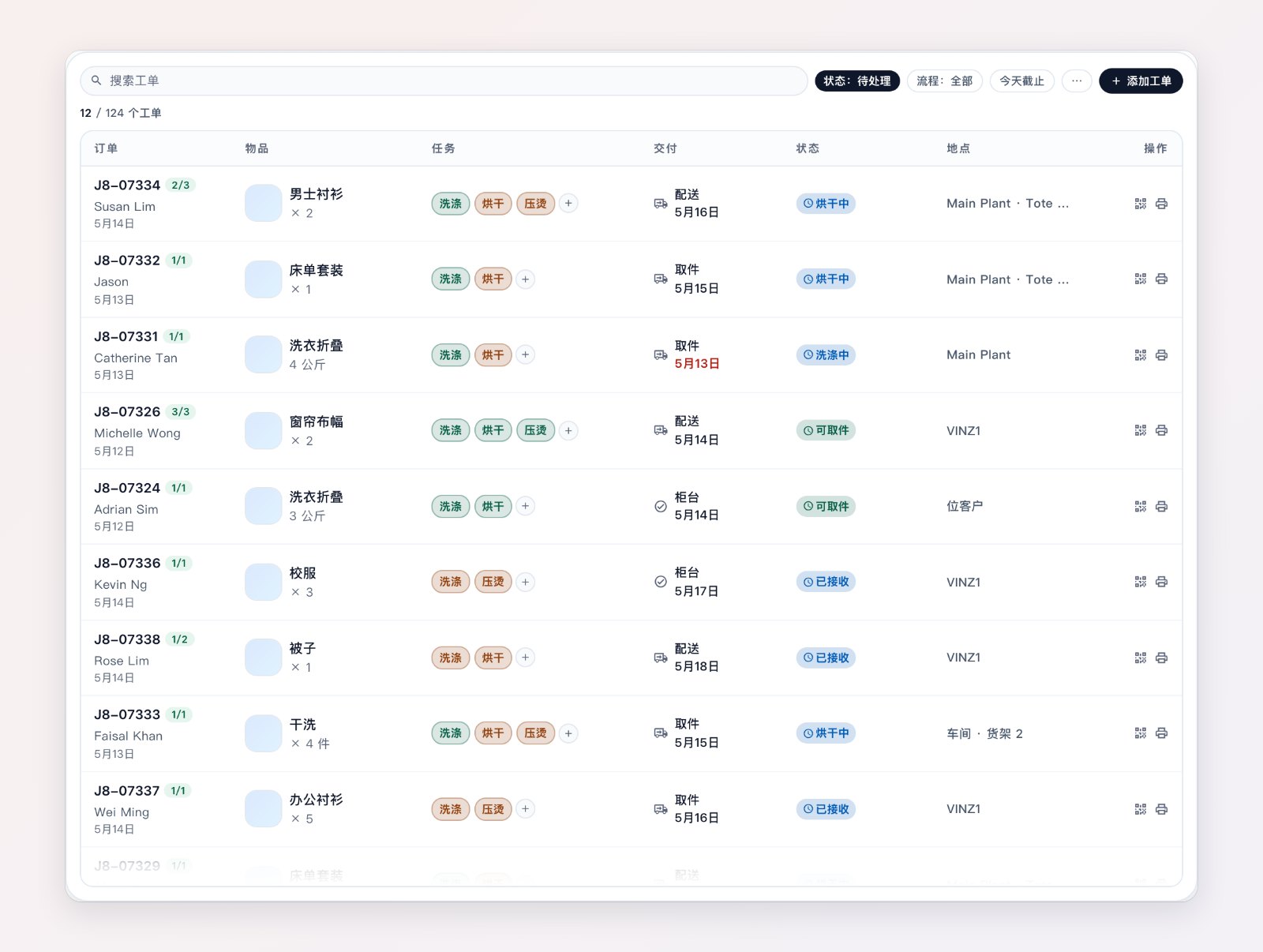Print the work order J8-07334
The image size is (1263, 952).
1161,204
